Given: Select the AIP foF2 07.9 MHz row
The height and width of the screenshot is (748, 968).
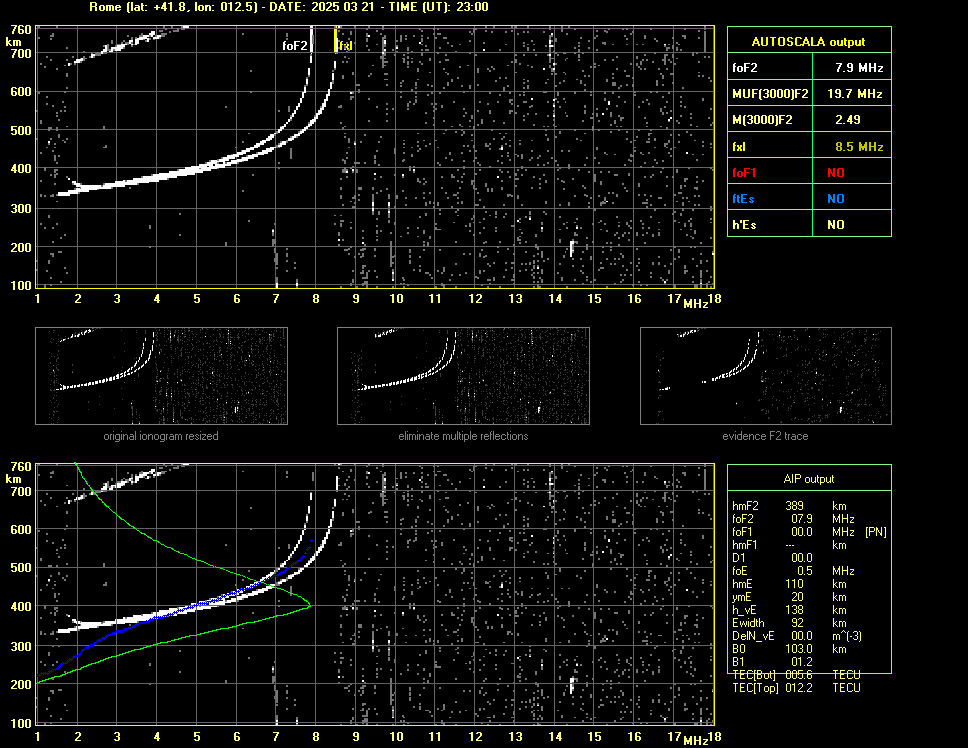Looking at the screenshot, I should [x=793, y=518].
